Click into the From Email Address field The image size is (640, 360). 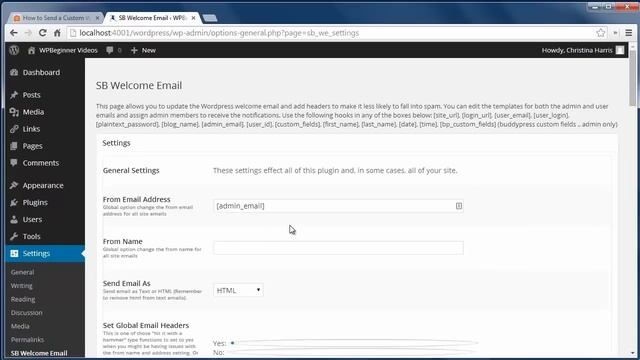click(x=338, y=206)
